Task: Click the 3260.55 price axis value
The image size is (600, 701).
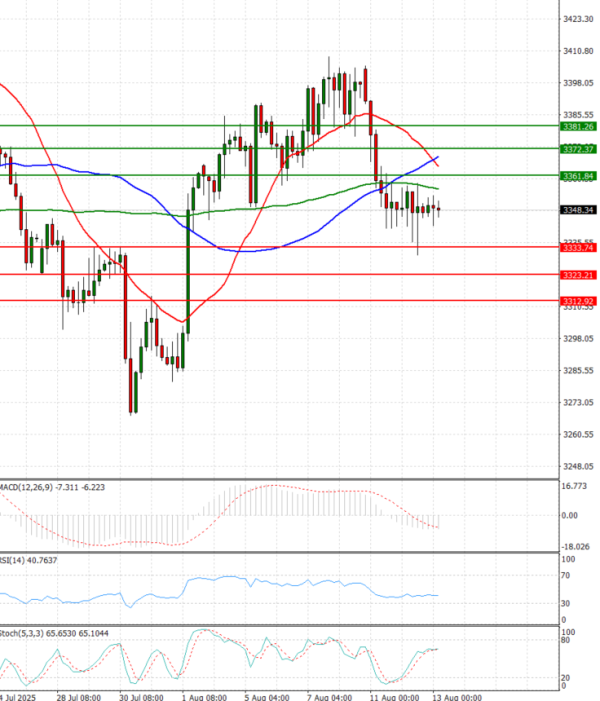Action: coord(578,434)
